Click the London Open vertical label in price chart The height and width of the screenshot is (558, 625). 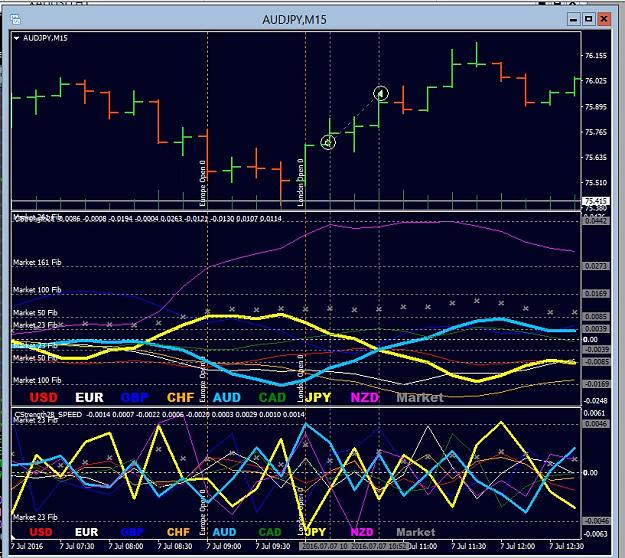(x=301, y=183)
